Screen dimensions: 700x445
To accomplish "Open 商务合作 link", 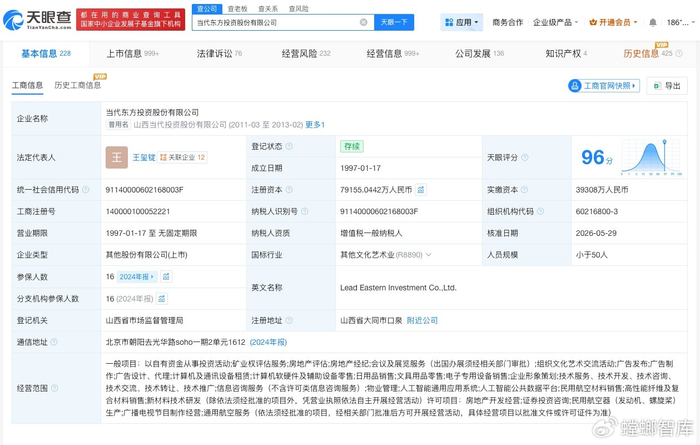I will point(507,22).
